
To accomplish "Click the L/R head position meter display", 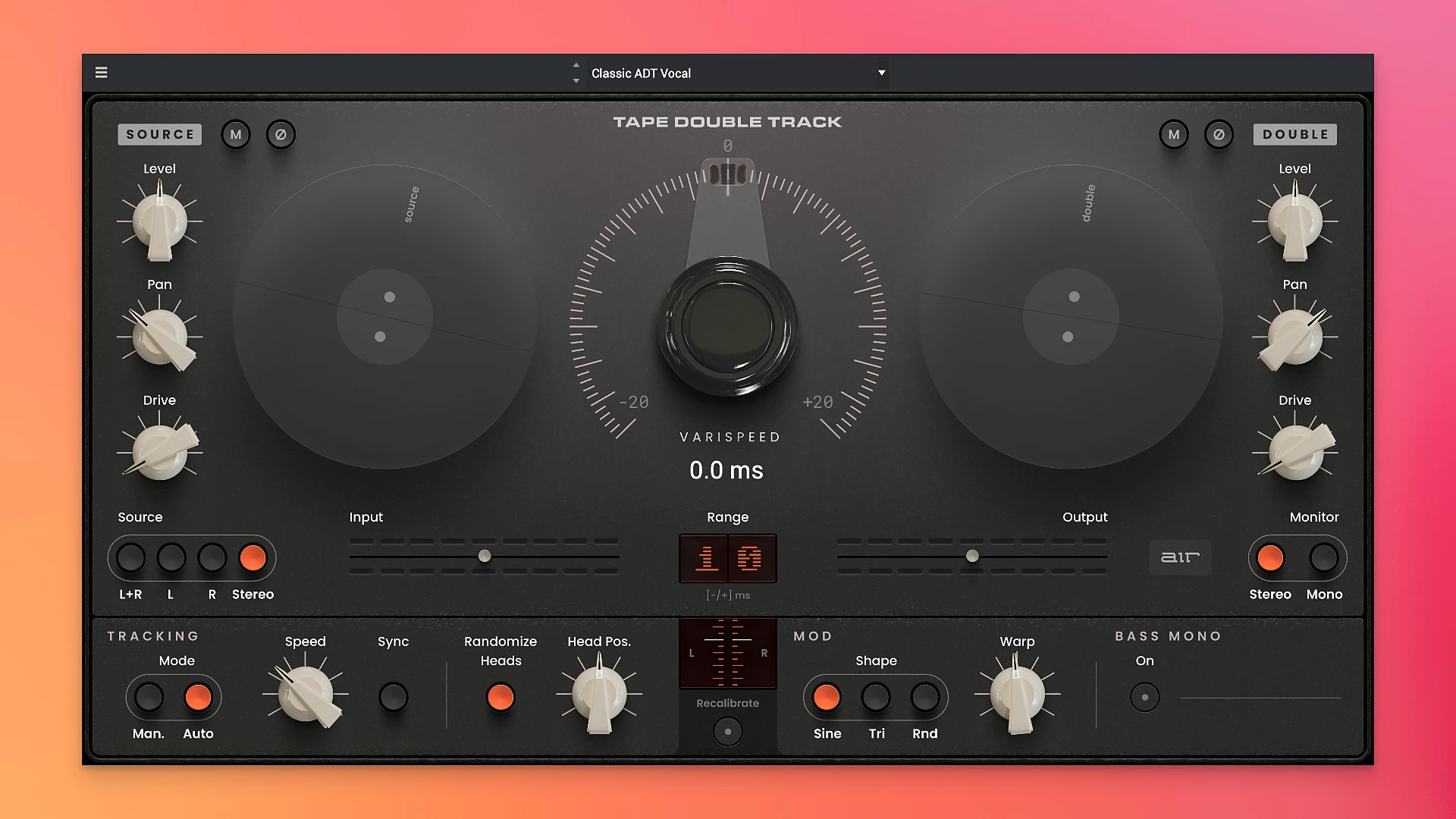I will tap(728, 653).
